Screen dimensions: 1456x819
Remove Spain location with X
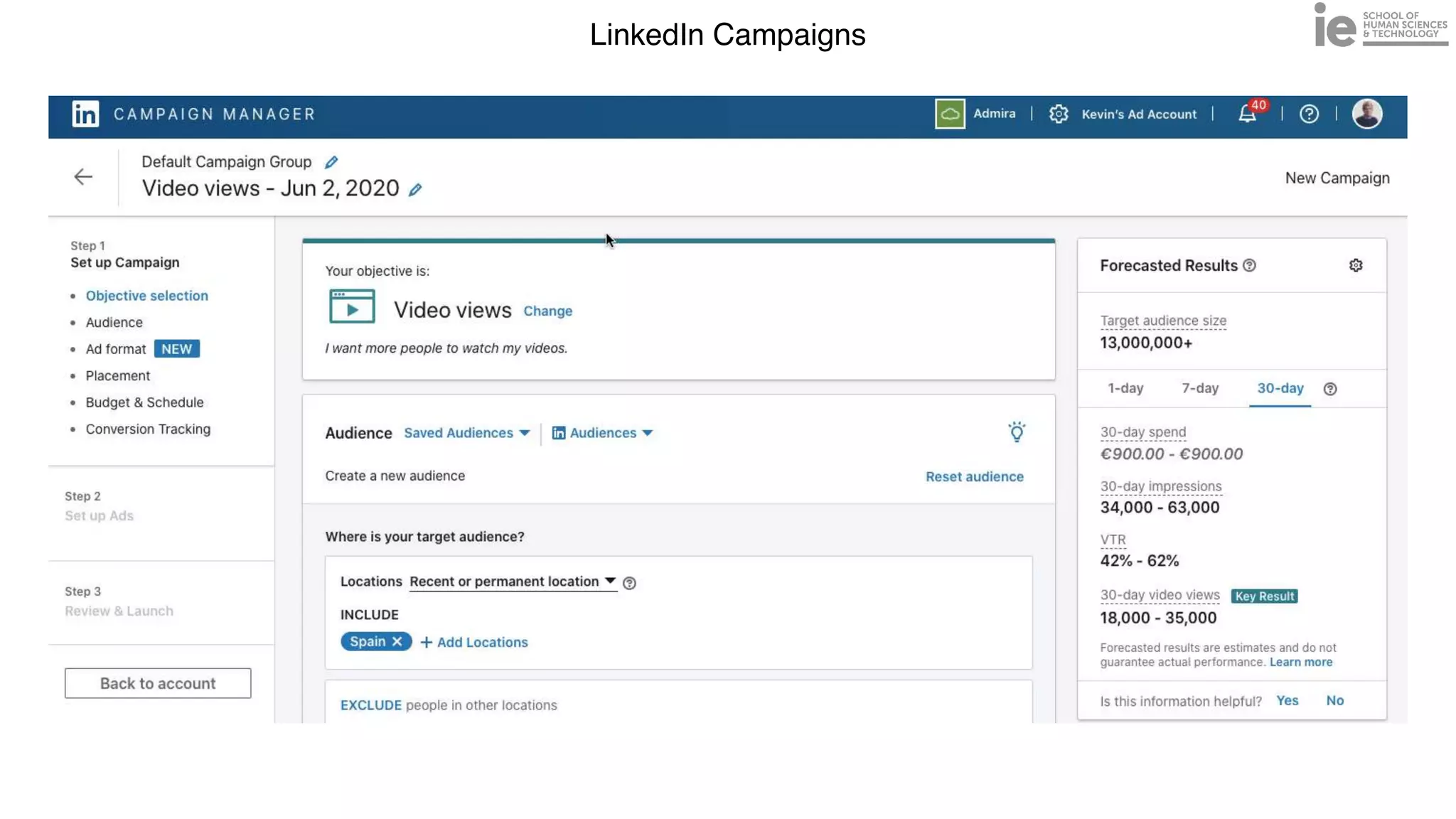(x=397, y=641)
